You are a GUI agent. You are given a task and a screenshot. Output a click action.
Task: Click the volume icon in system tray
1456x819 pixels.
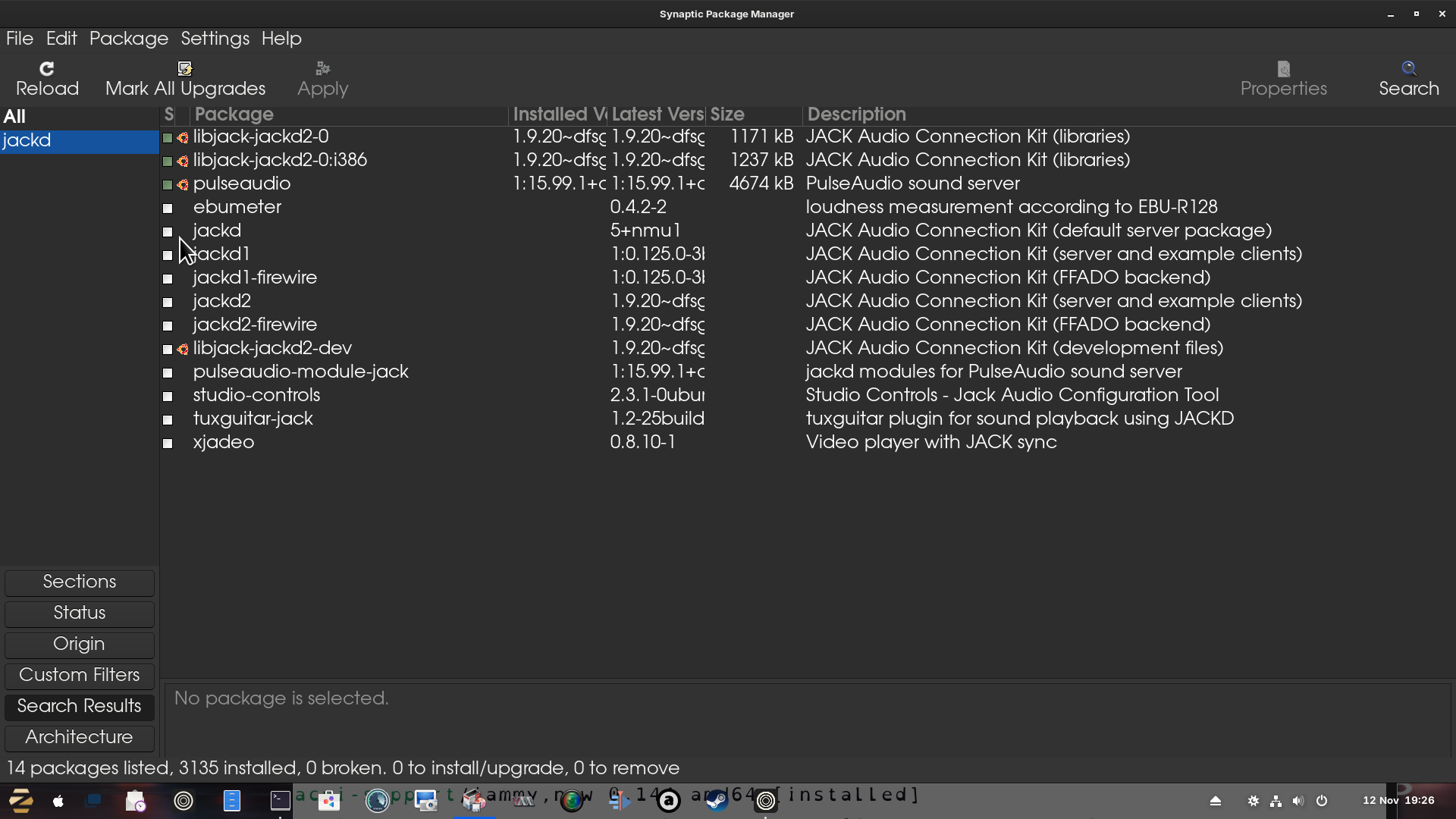[1298, 801]
